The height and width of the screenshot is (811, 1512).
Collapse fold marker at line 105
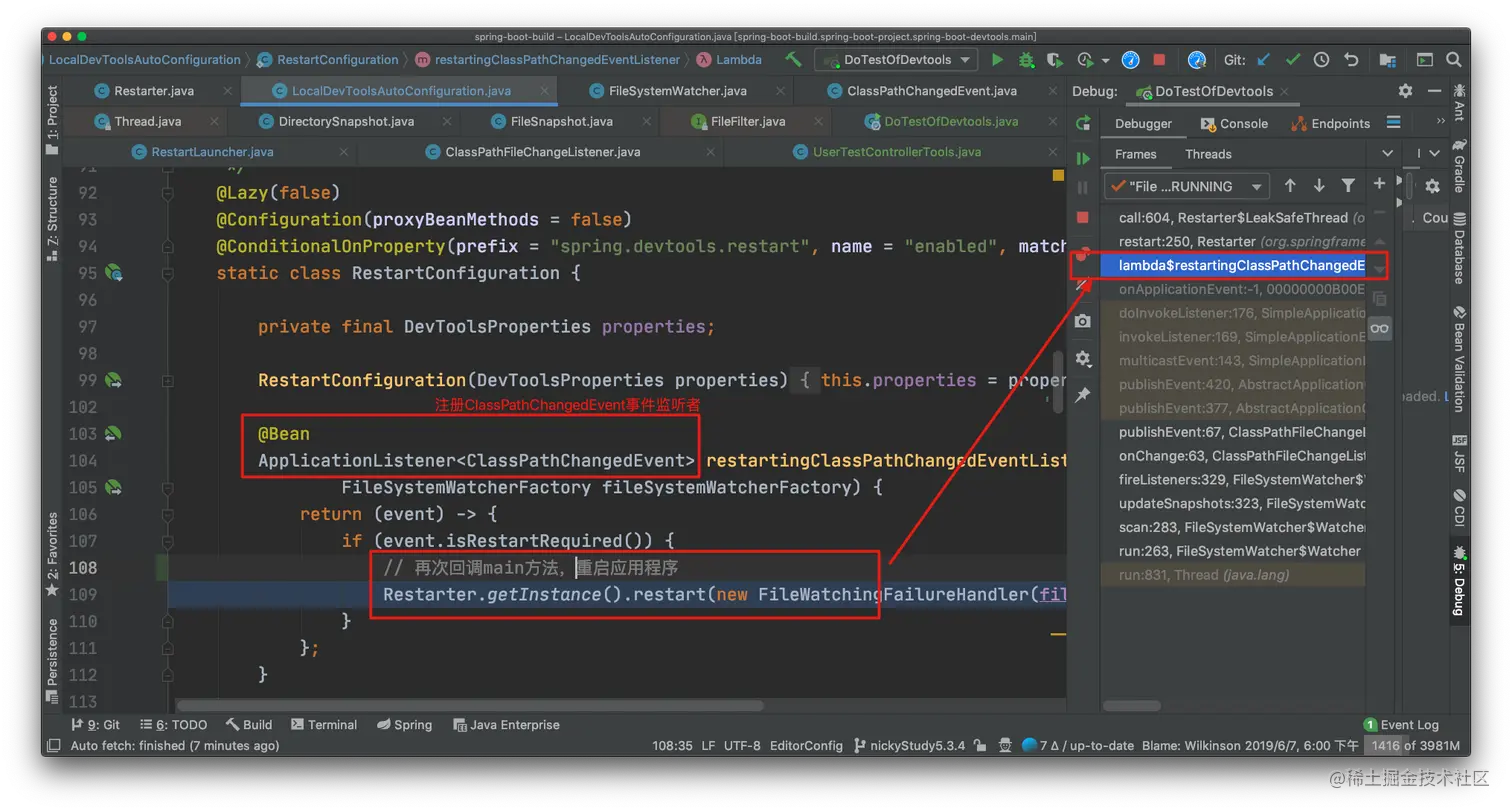pyautogui.click(x=168, y=487)
